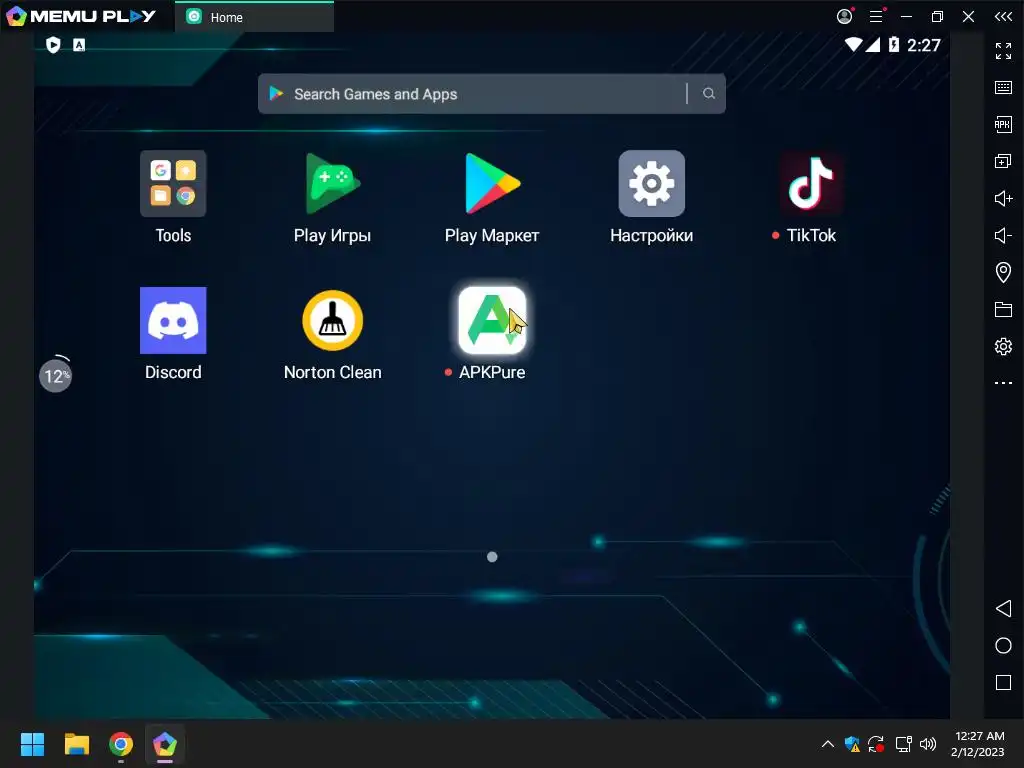Click the home page indicator dot
This screenshot has height=768, width=1024.
pyautogui.click(x=492, y=556)
